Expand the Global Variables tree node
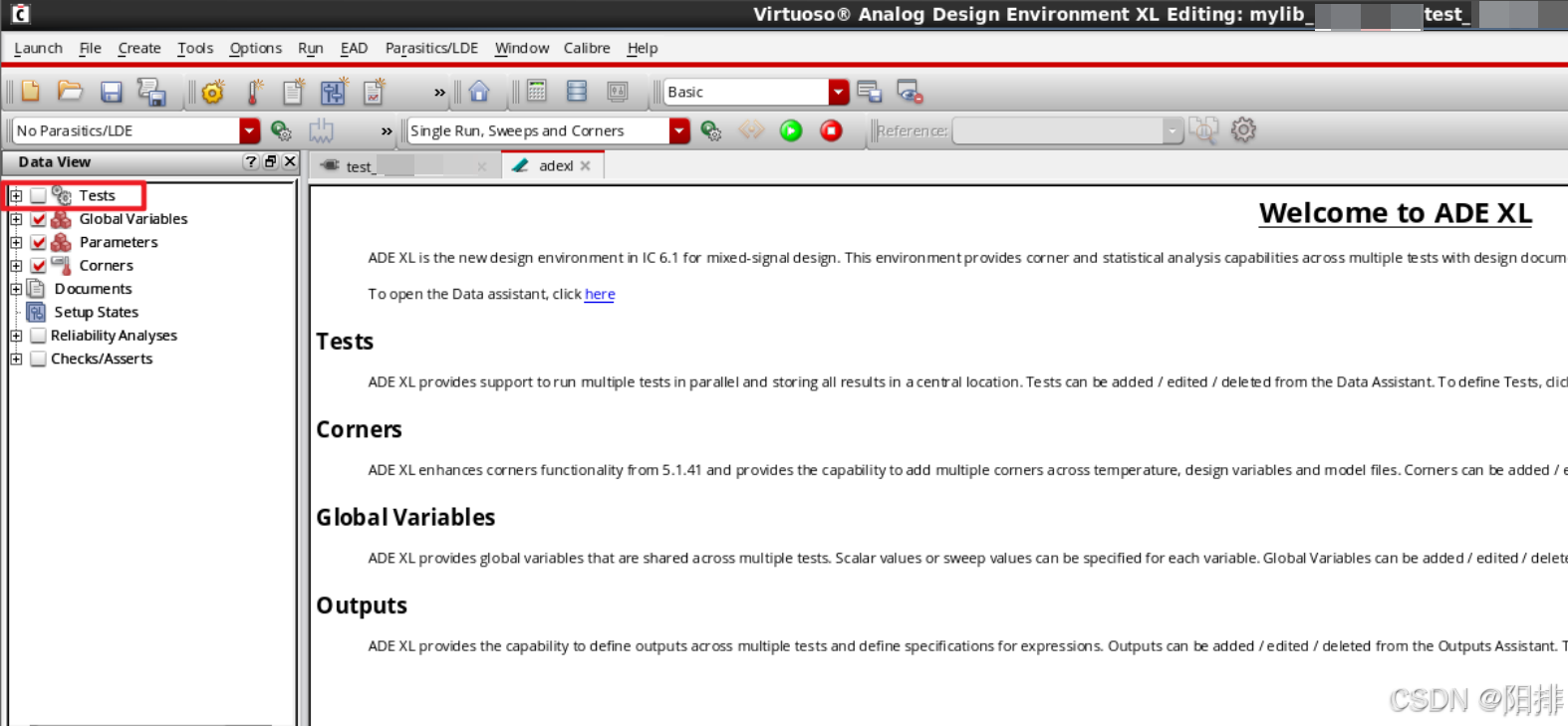 (16, 219)
